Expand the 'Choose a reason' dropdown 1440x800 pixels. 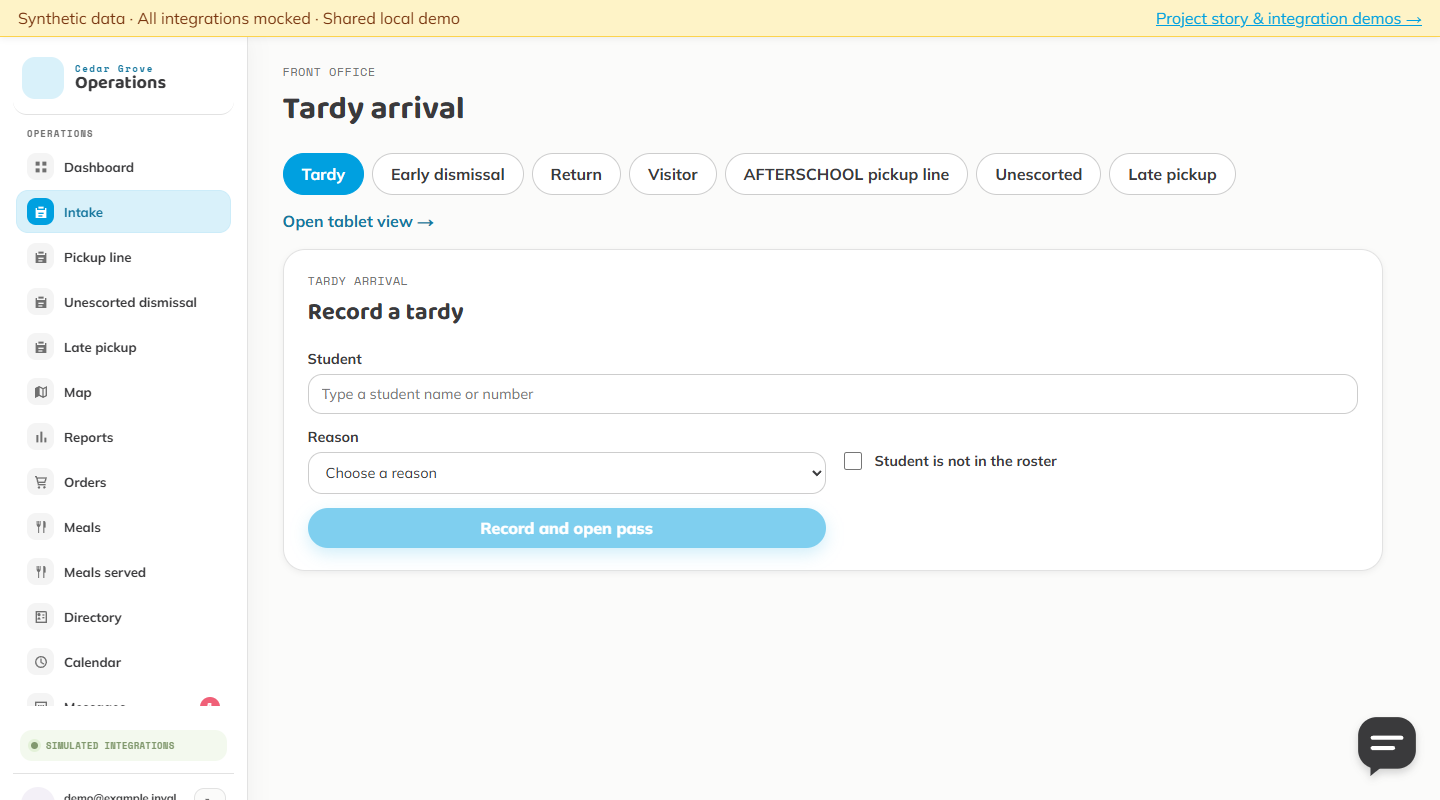click(x=567, y=473)
